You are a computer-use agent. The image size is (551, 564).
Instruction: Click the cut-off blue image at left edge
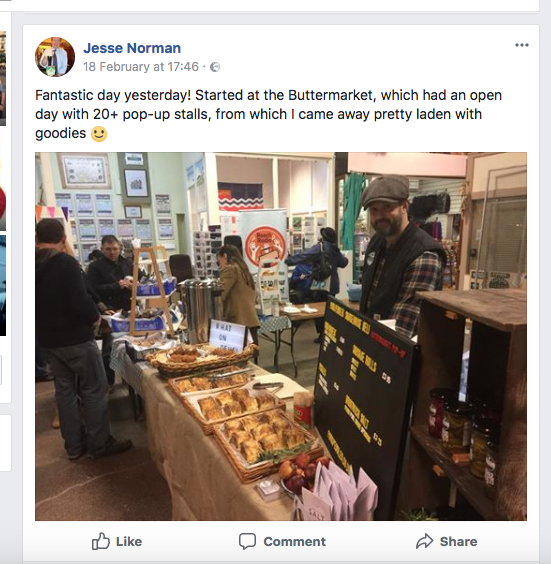3,285
